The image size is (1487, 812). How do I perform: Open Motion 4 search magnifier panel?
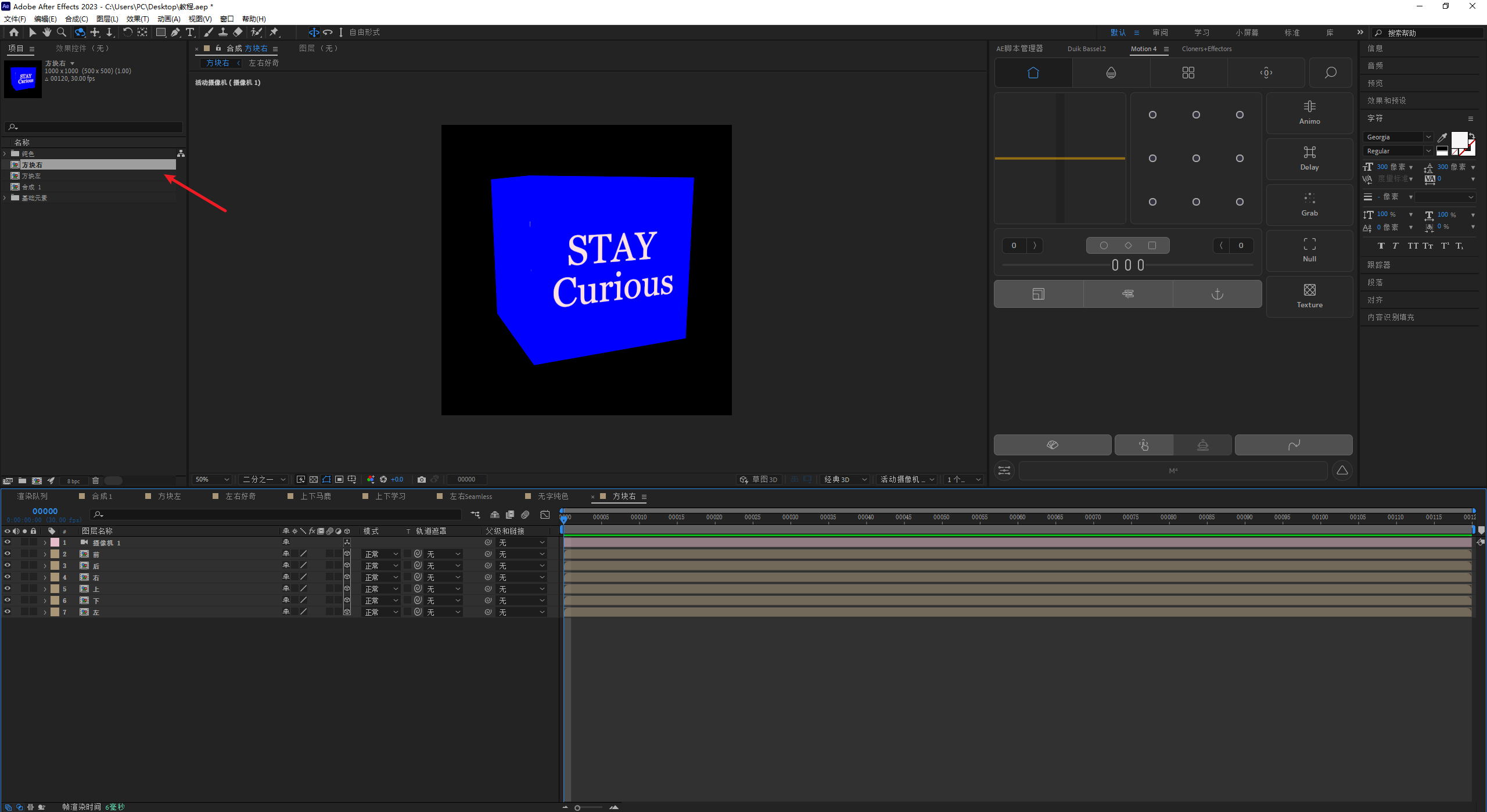pyautogui.click(x=1330, y=73)
